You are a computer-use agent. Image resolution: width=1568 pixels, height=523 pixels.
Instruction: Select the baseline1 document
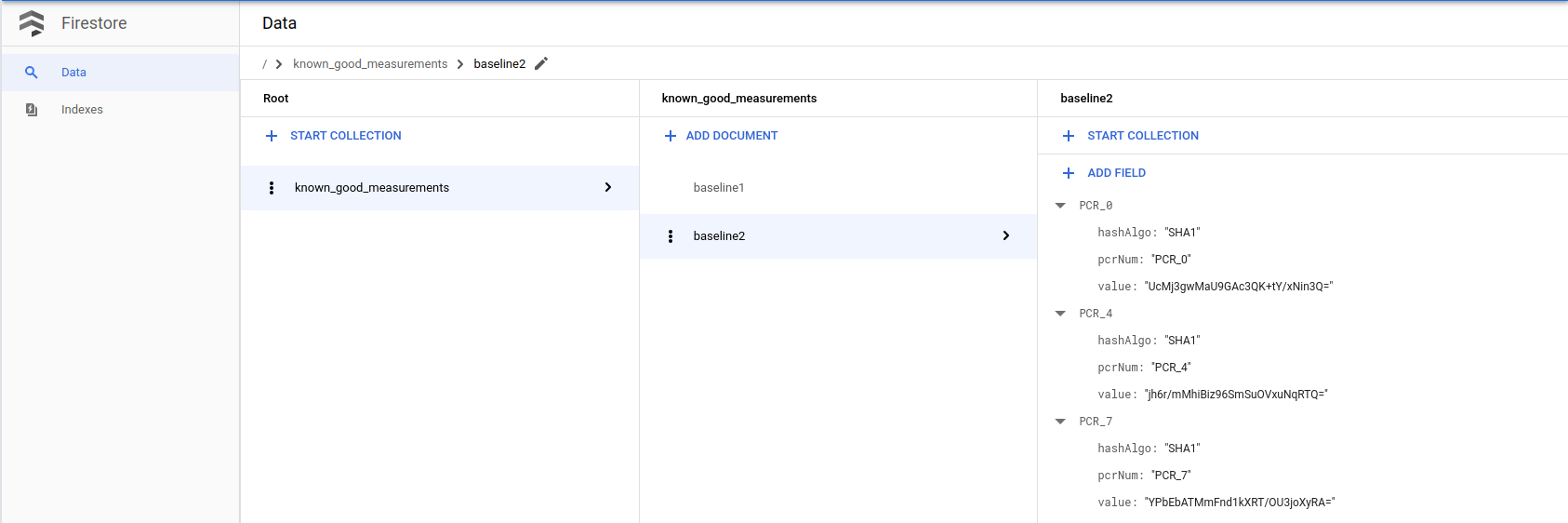click(x=719, y=188)
